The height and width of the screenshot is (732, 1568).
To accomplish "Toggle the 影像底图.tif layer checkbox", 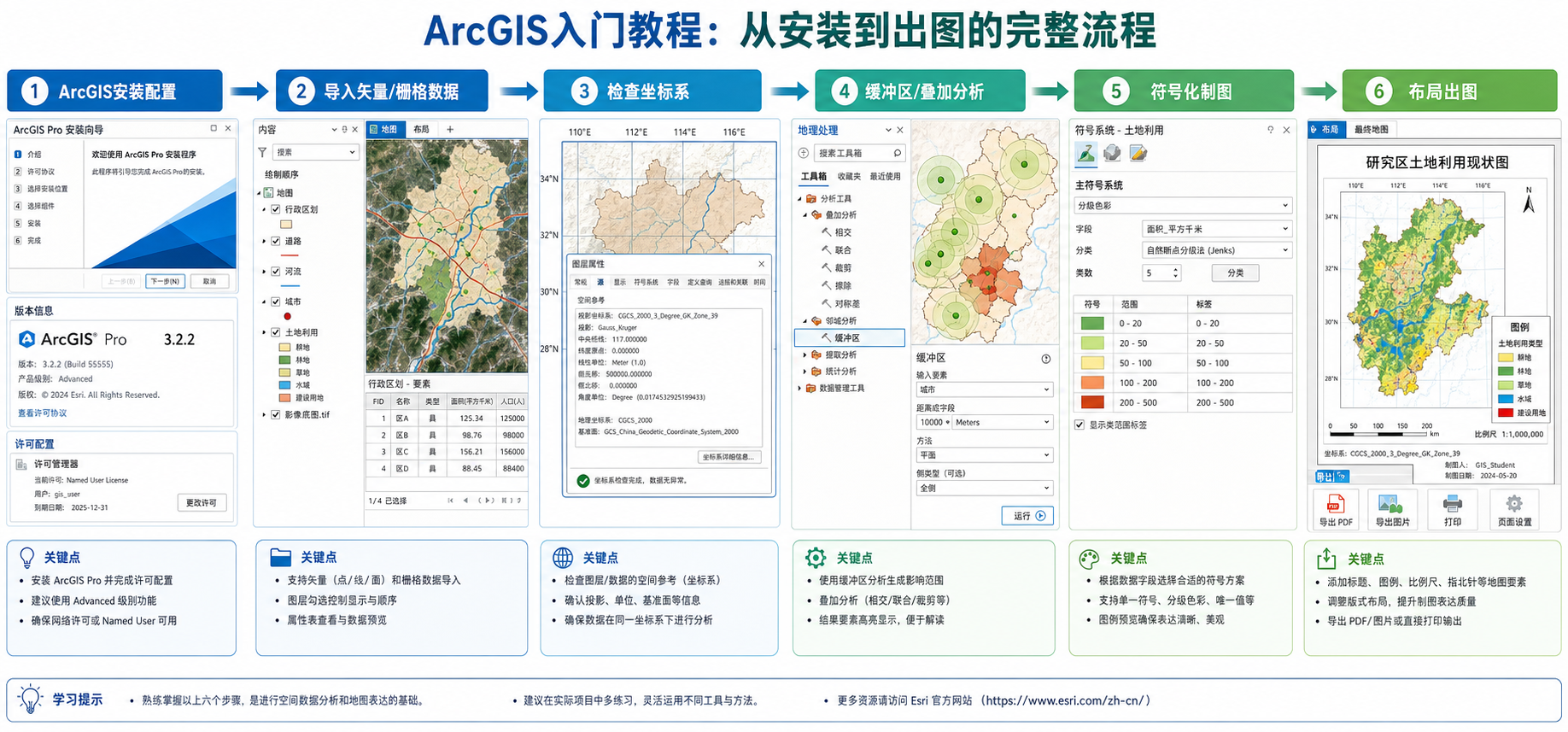I will pyautogui.click(x=276, y=415).
